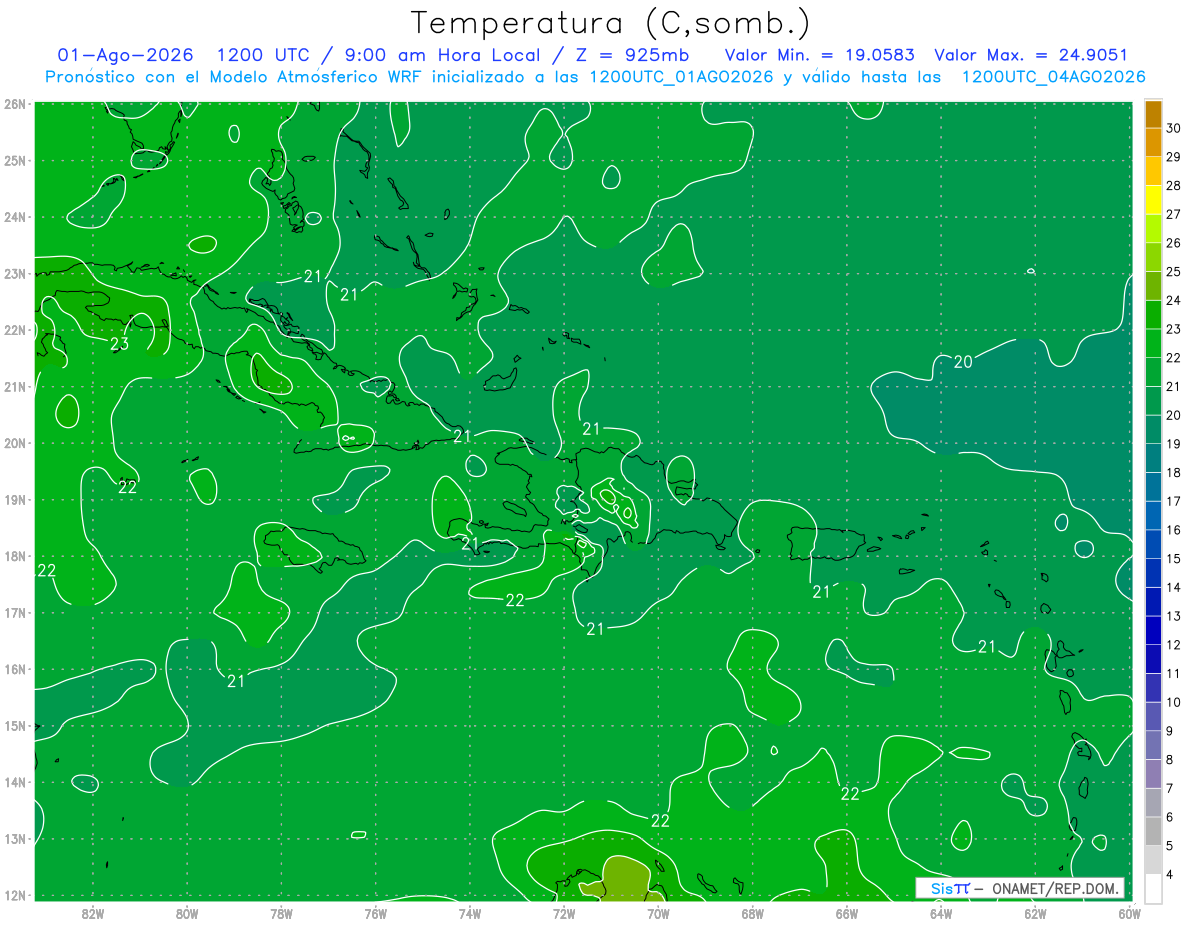Click the '17' value in color legend

(x=1173, y=501)
